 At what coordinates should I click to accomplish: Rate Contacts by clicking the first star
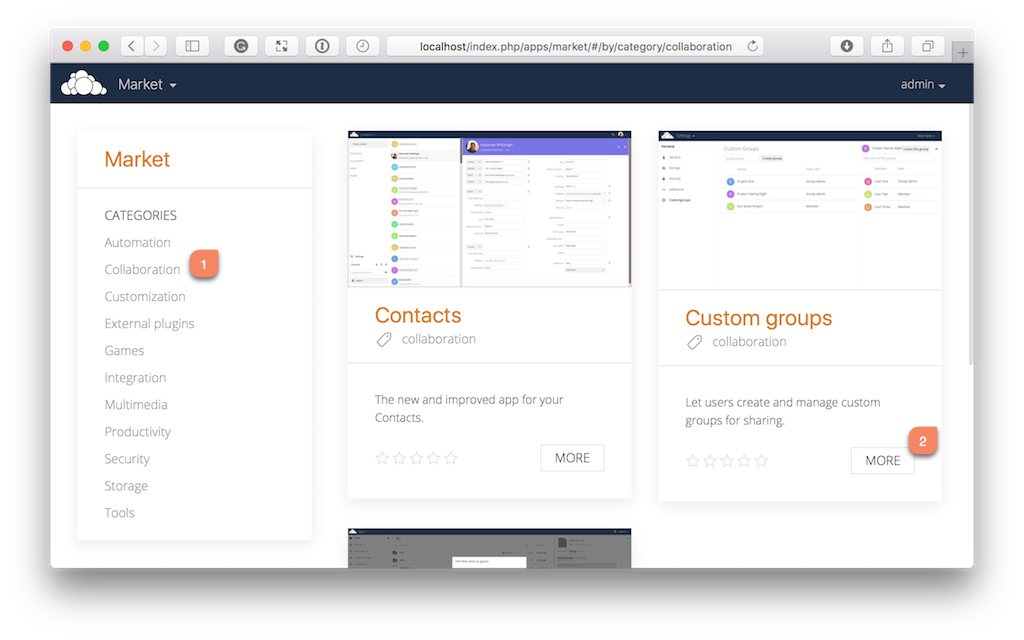click(x=382, y=457)
